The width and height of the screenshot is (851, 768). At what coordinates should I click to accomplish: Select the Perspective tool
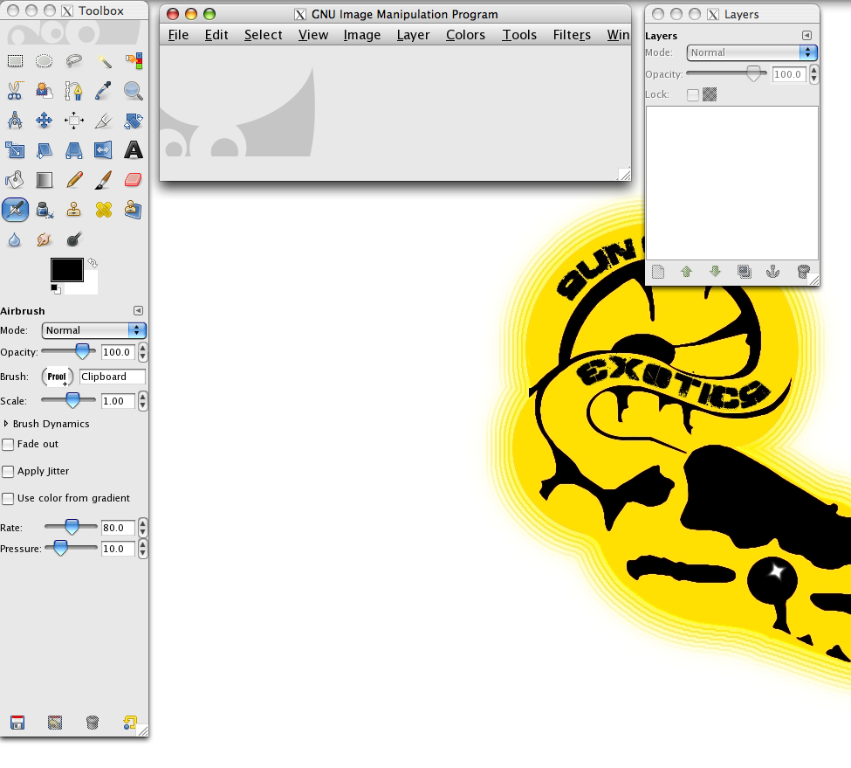point(74,150)
